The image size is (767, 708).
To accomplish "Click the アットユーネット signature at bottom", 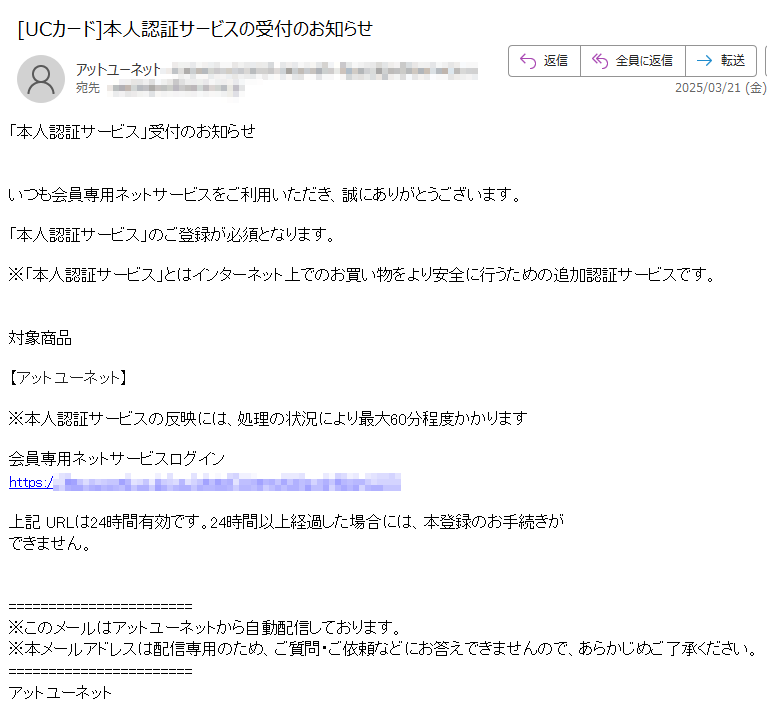I will 60,692.
